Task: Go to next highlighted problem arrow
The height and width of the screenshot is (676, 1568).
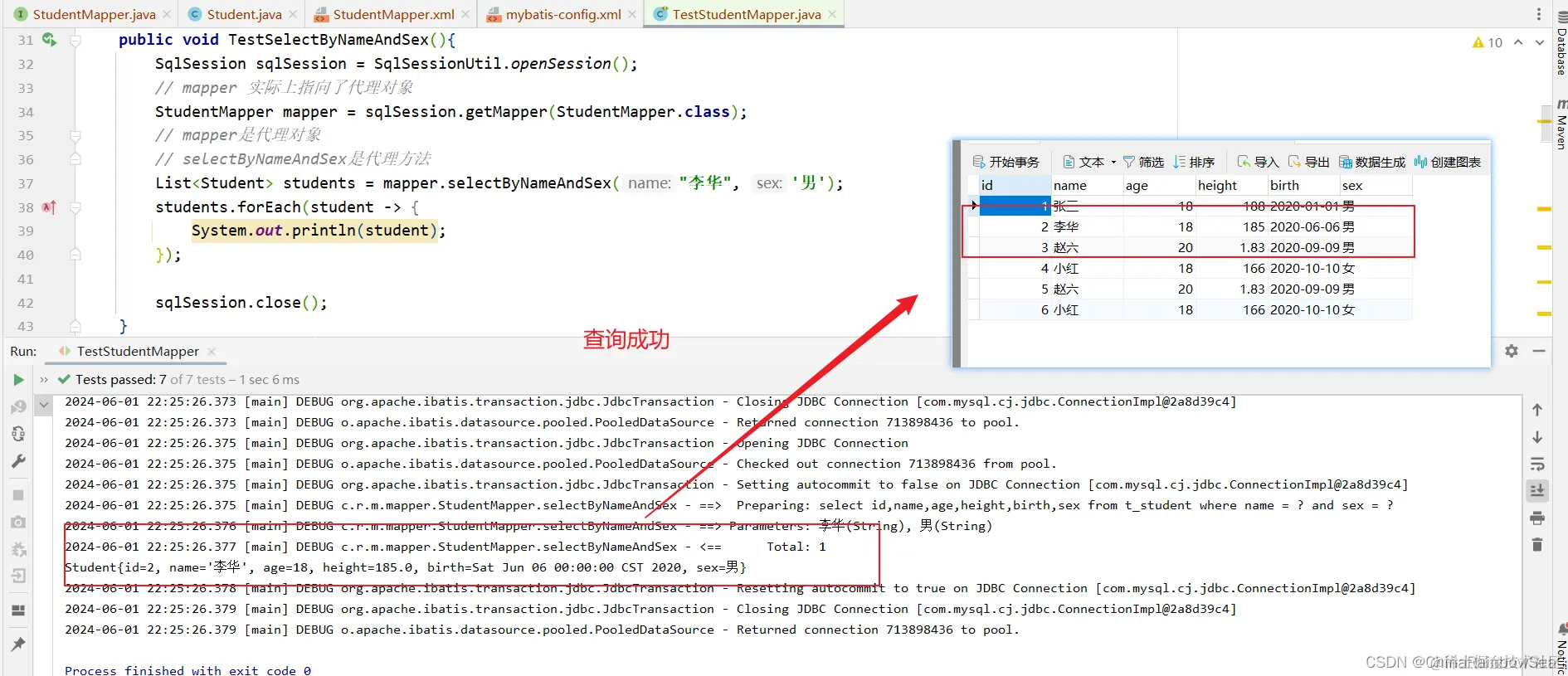Action: tap(1540, 42)
